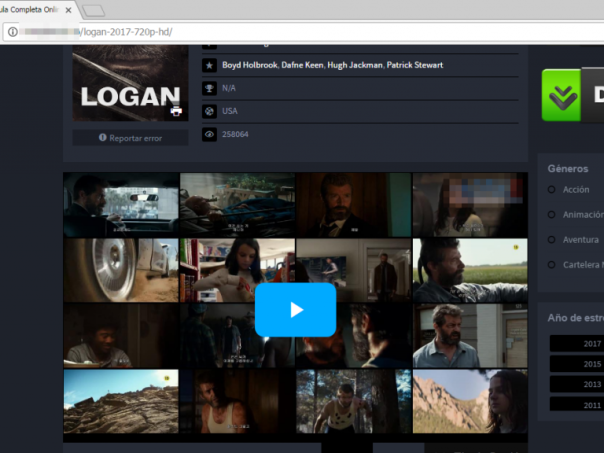Click the green download arrow icon
The width and height of the screenshot is (604, 453).
point(562,96)
